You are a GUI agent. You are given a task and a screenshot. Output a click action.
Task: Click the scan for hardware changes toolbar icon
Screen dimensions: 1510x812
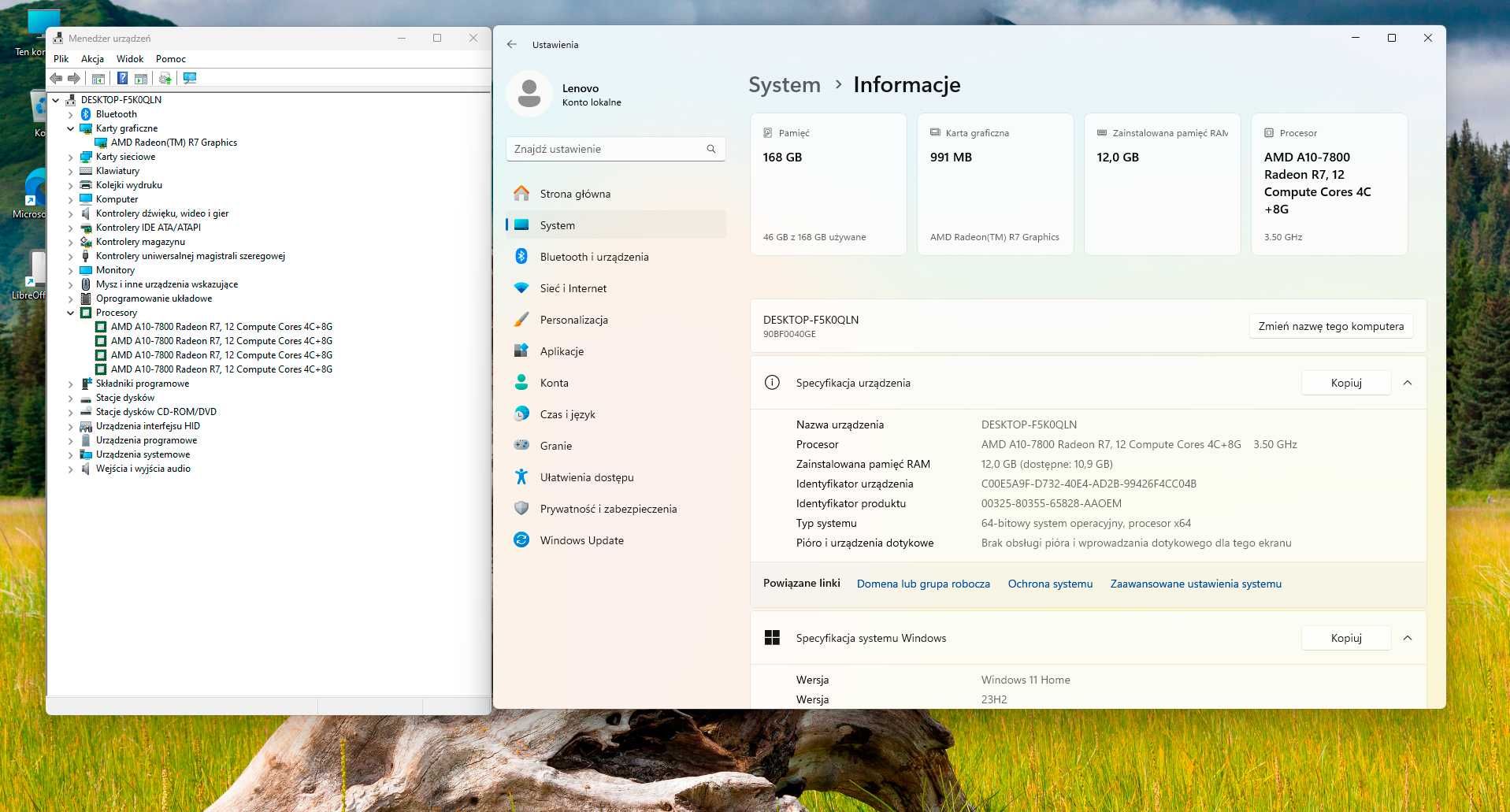(x=189, y=78)
